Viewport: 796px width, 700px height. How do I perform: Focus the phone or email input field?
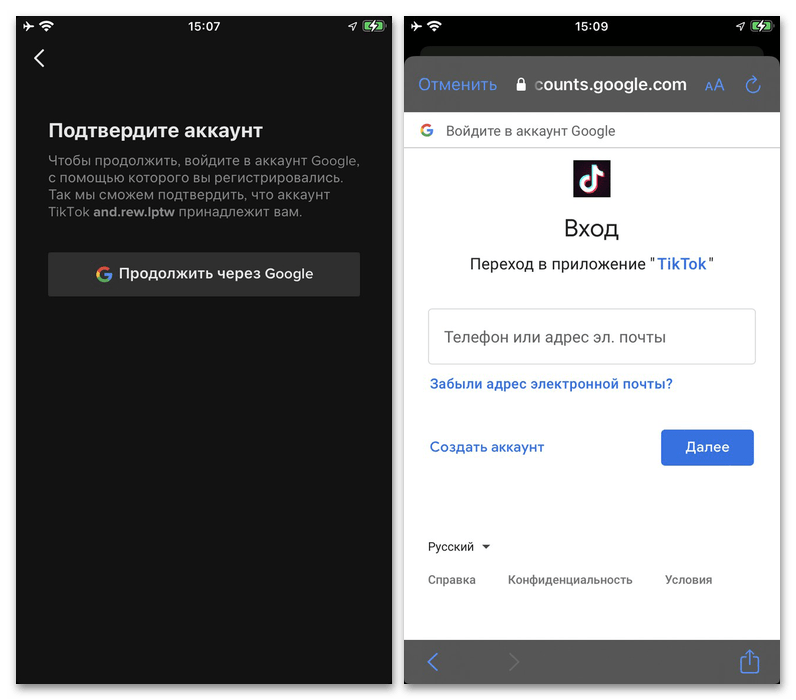pyautogui.click(x=591, y=337)
